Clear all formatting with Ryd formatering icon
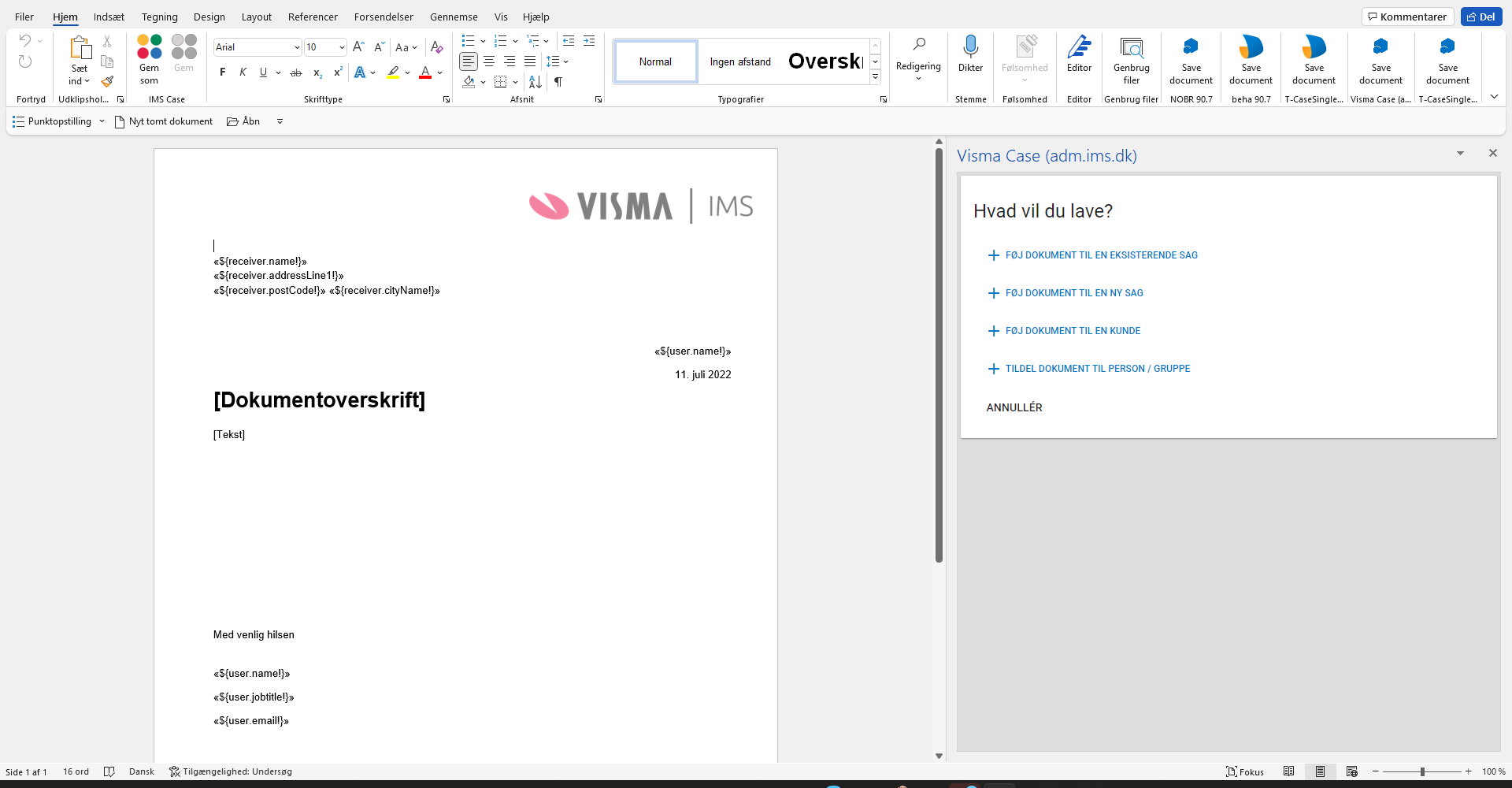This screenshot has height=788, width=1512. (x=436, y=47)
